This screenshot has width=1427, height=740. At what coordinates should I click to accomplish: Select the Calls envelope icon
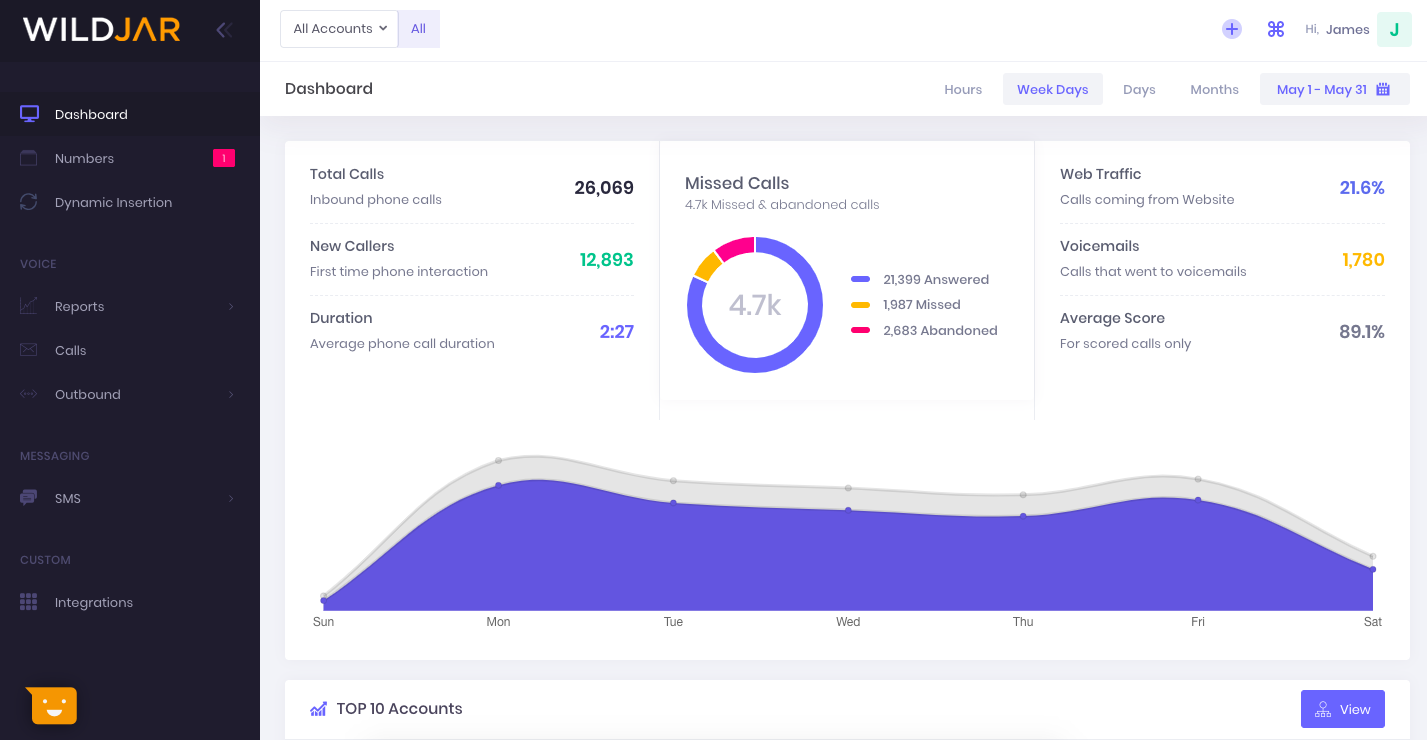pos(29,349)
